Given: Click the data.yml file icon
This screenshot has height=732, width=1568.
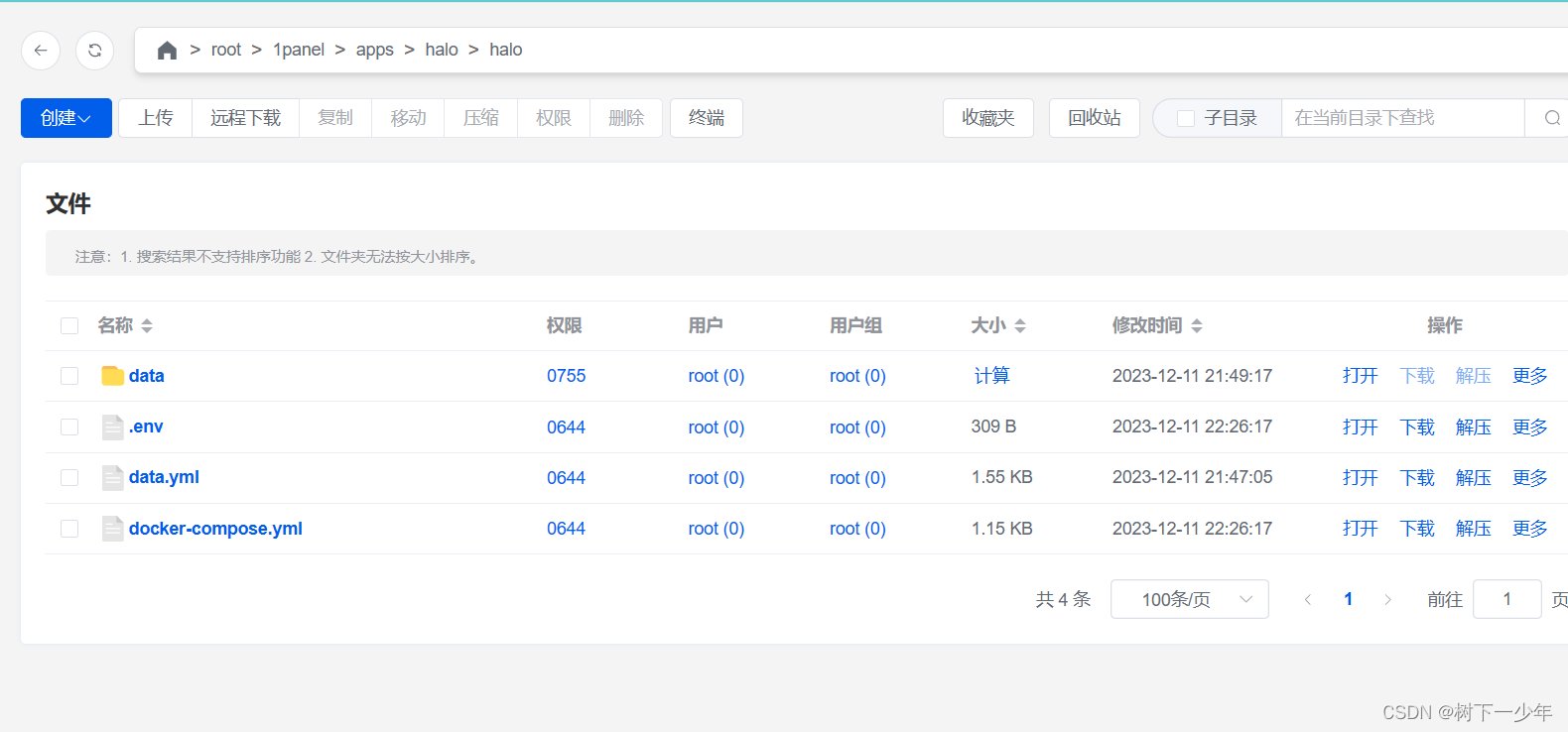Looking at the screenshot, I should tap(113, 478).
